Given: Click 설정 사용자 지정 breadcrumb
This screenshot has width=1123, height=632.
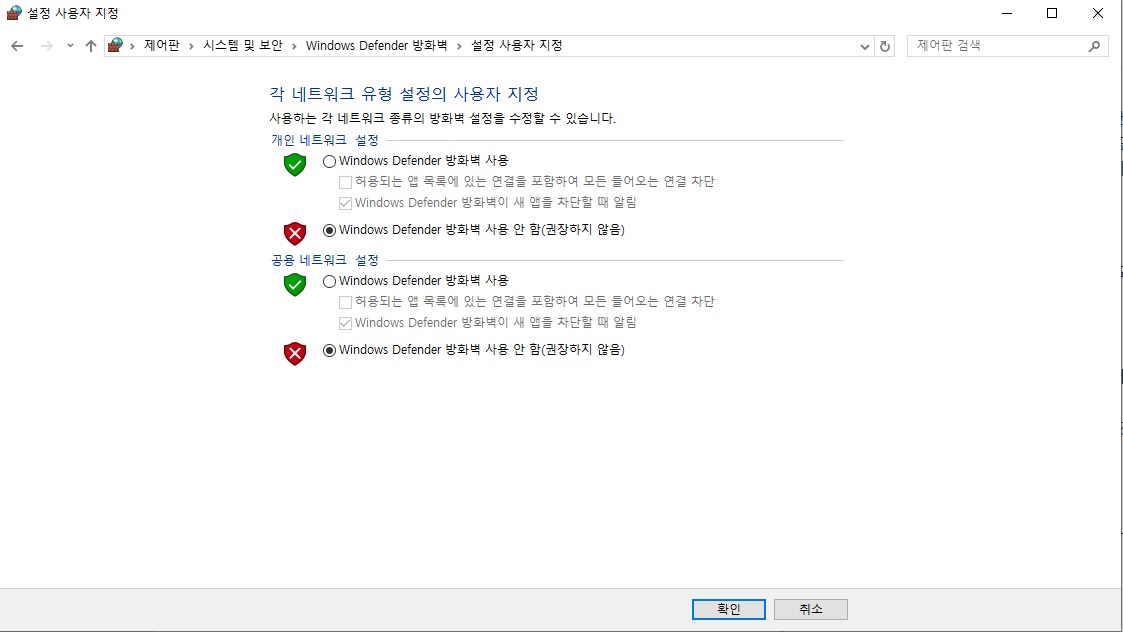Looking at the screenshot, I should point(516,46).
